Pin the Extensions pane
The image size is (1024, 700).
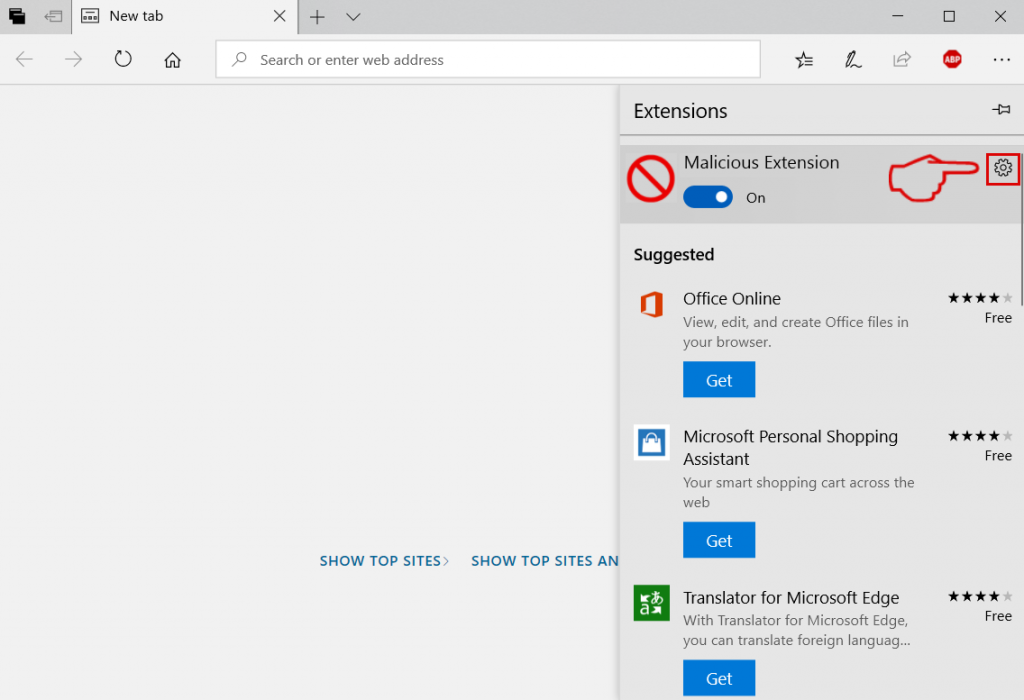pyautogui.click(x=1000, y=110)
